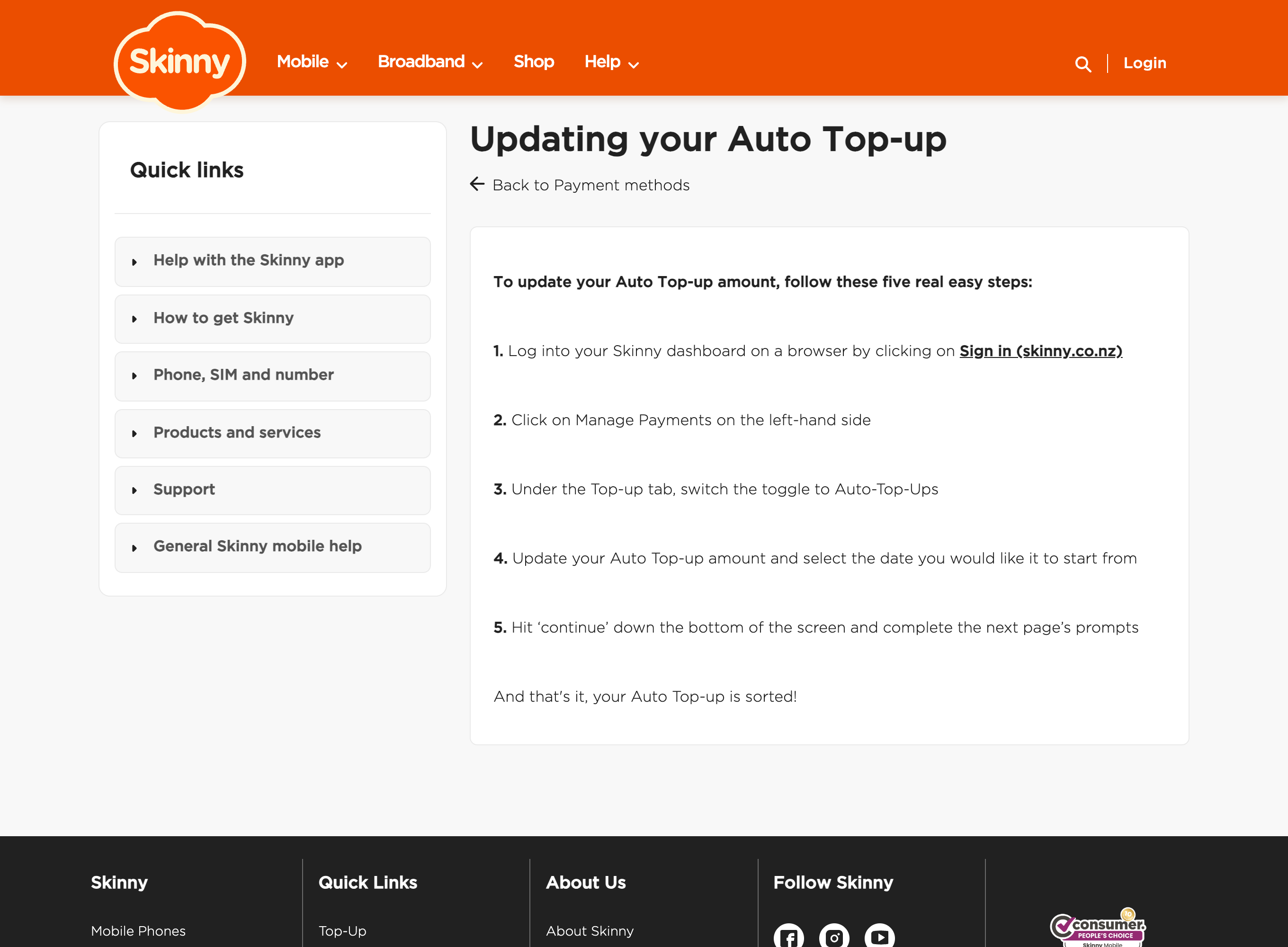Screen dimensions: 1288x947
Task: Open About Skinny footer link
Action: click(x=589, y=930)
